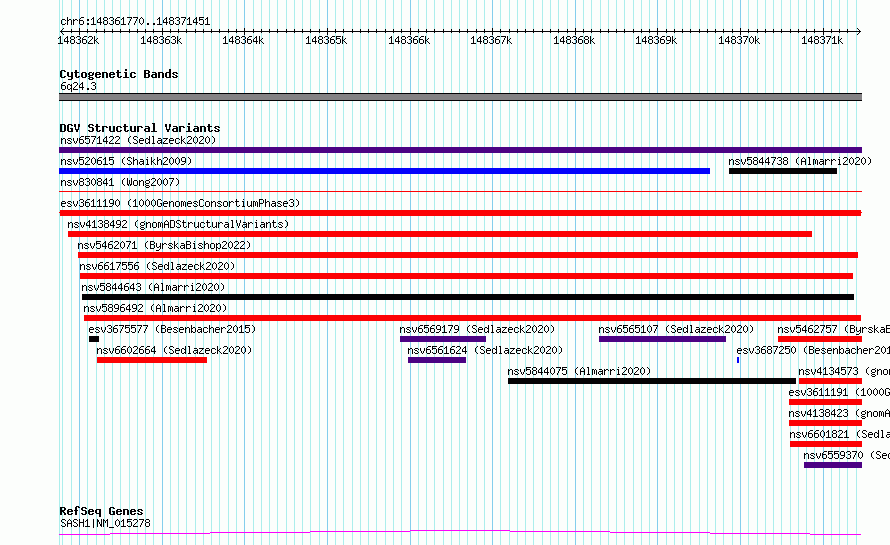This screenshot has width=890, height=545.
Task: Click the SASH1|NM_015278 gene label
Action: pyautogui.click(x=105, y=523)
